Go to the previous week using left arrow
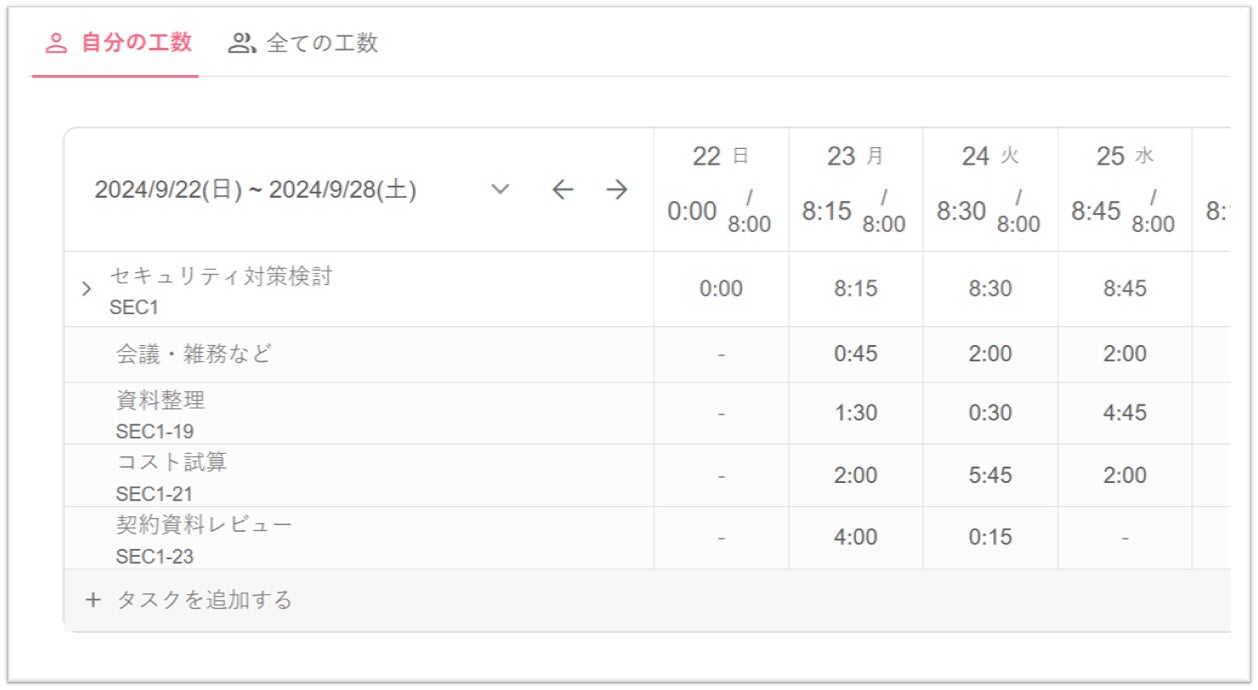 pyautogui.click(x=563, y=190)
